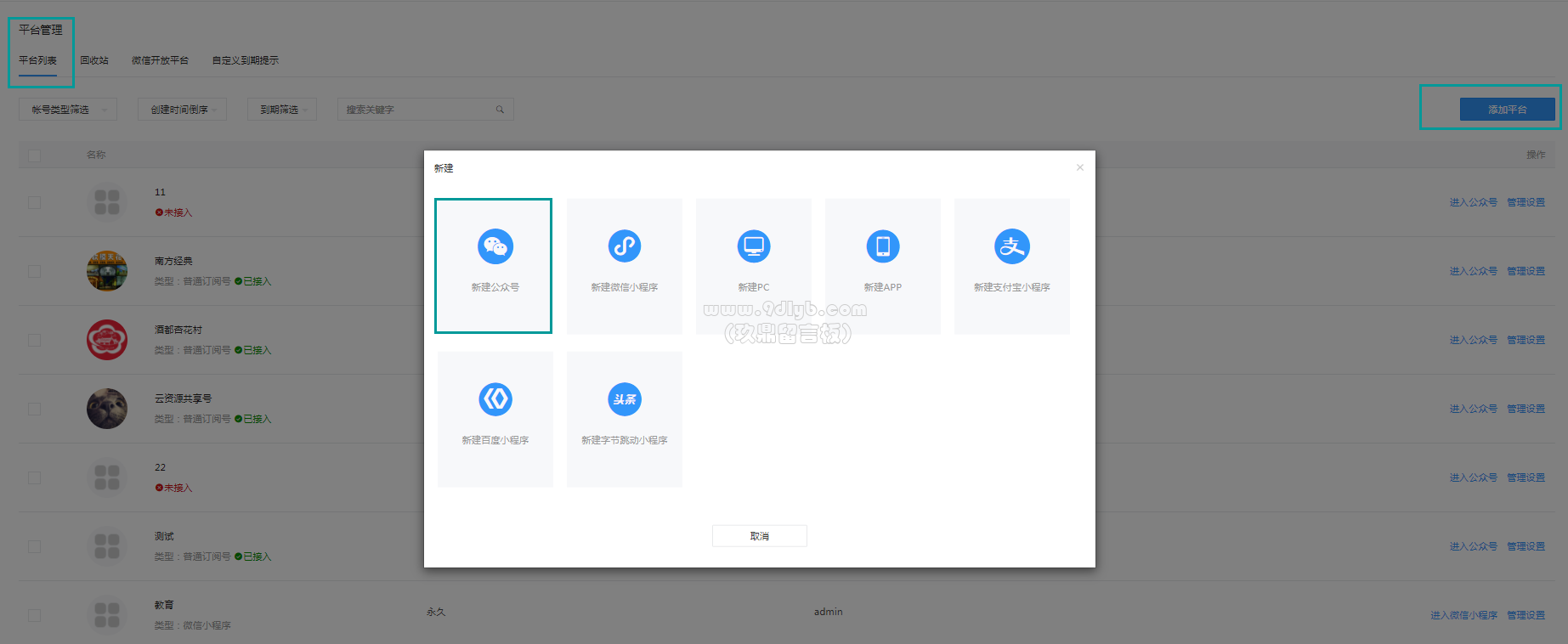This screenshot has height=644, width=1568.
Task: Pick the 新建APP phone icon
Action: click(883, 246)
